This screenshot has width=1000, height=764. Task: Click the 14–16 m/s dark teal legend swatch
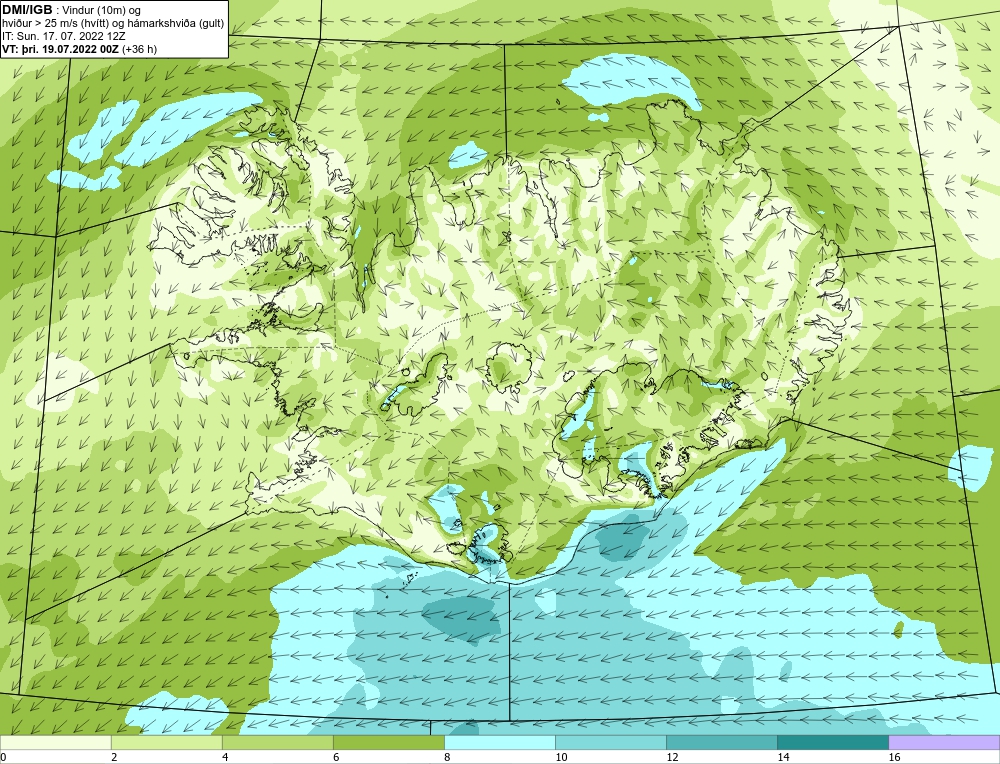(x=832, y=743)
